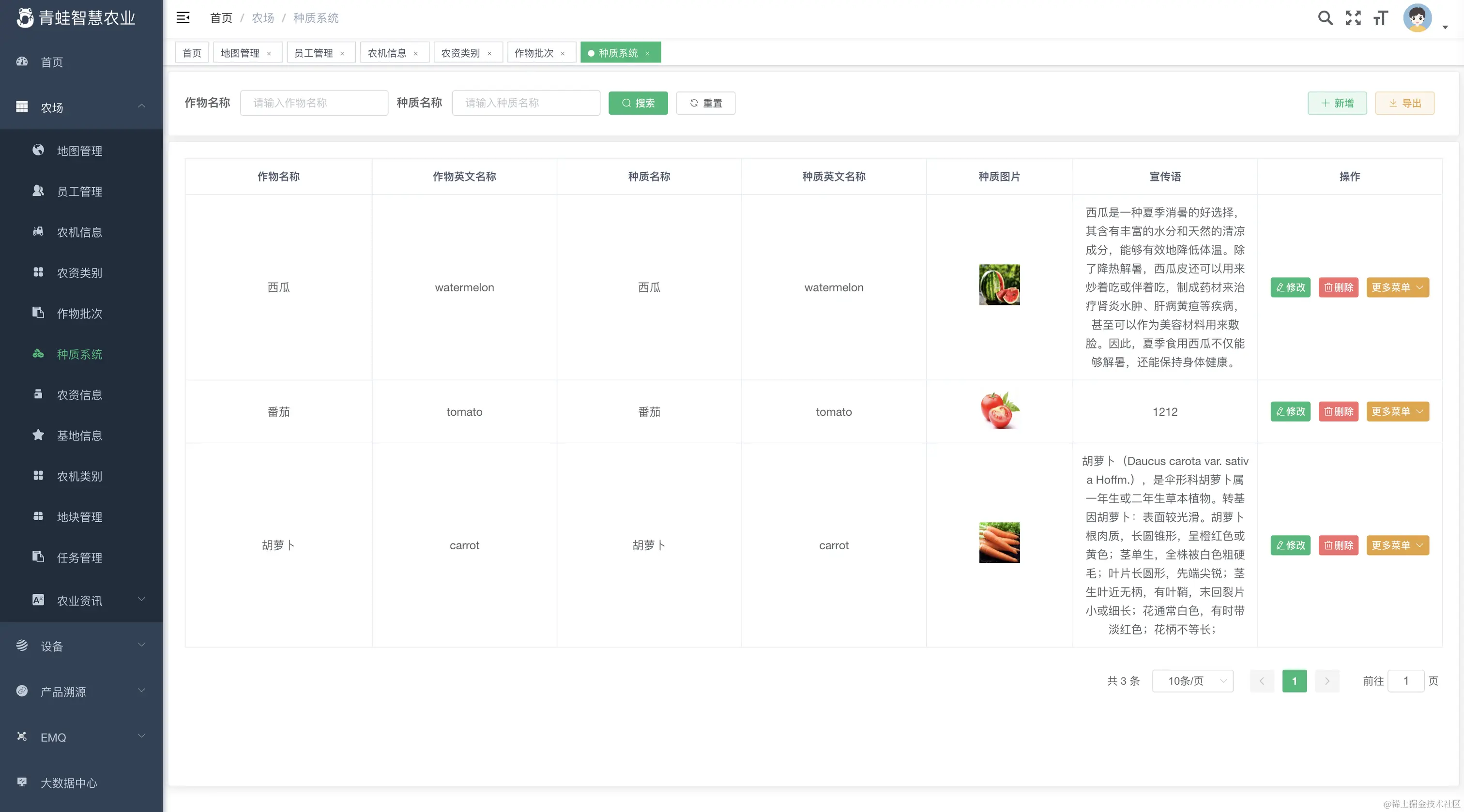This screenshot has width=1464, height=812.
Task: Select 农机信息 in the sidebar
Action: (x=79, y=232)
